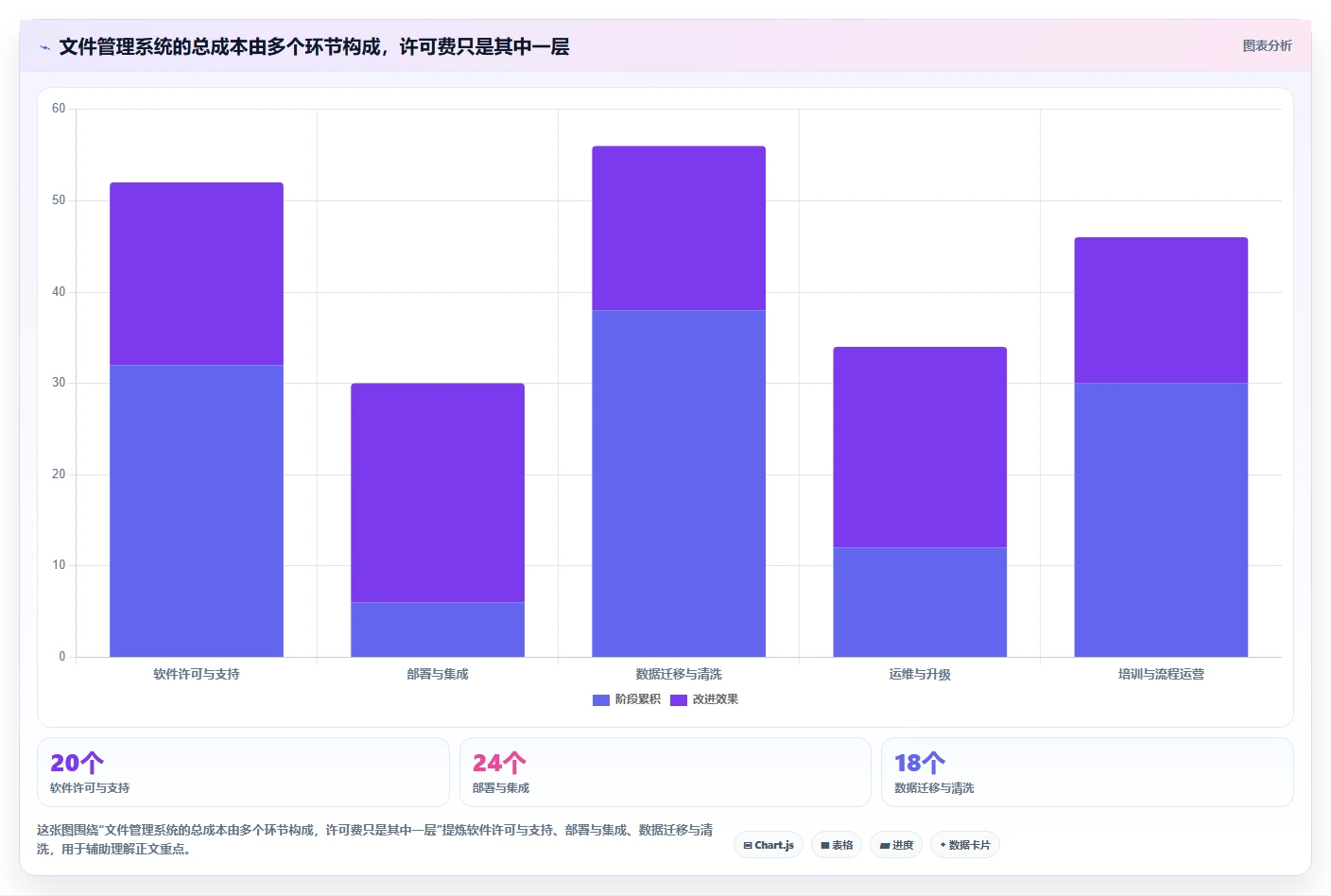Click the 40 y-axis tick label
The height and width of the screenshot is (896, 1331).
59,292
